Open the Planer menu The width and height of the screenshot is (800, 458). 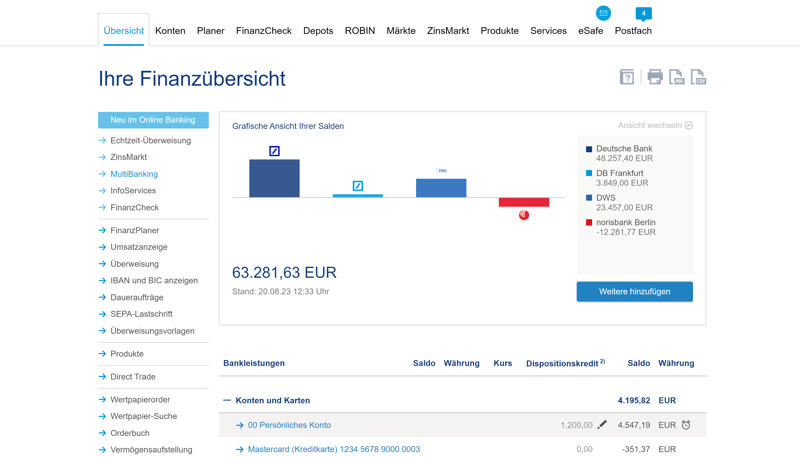[x=211, y=31]
